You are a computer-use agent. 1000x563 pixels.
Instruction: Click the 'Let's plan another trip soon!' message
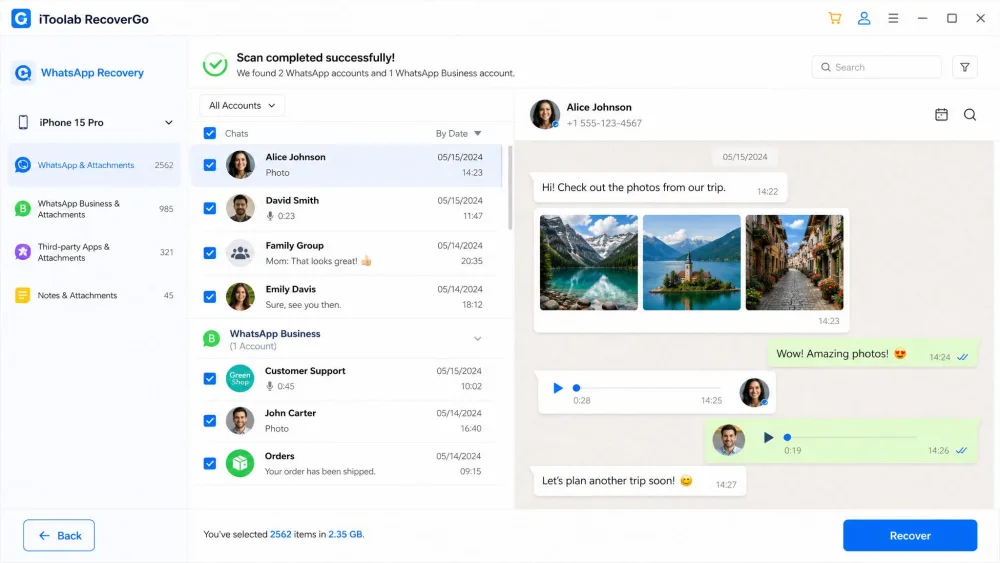639,481
